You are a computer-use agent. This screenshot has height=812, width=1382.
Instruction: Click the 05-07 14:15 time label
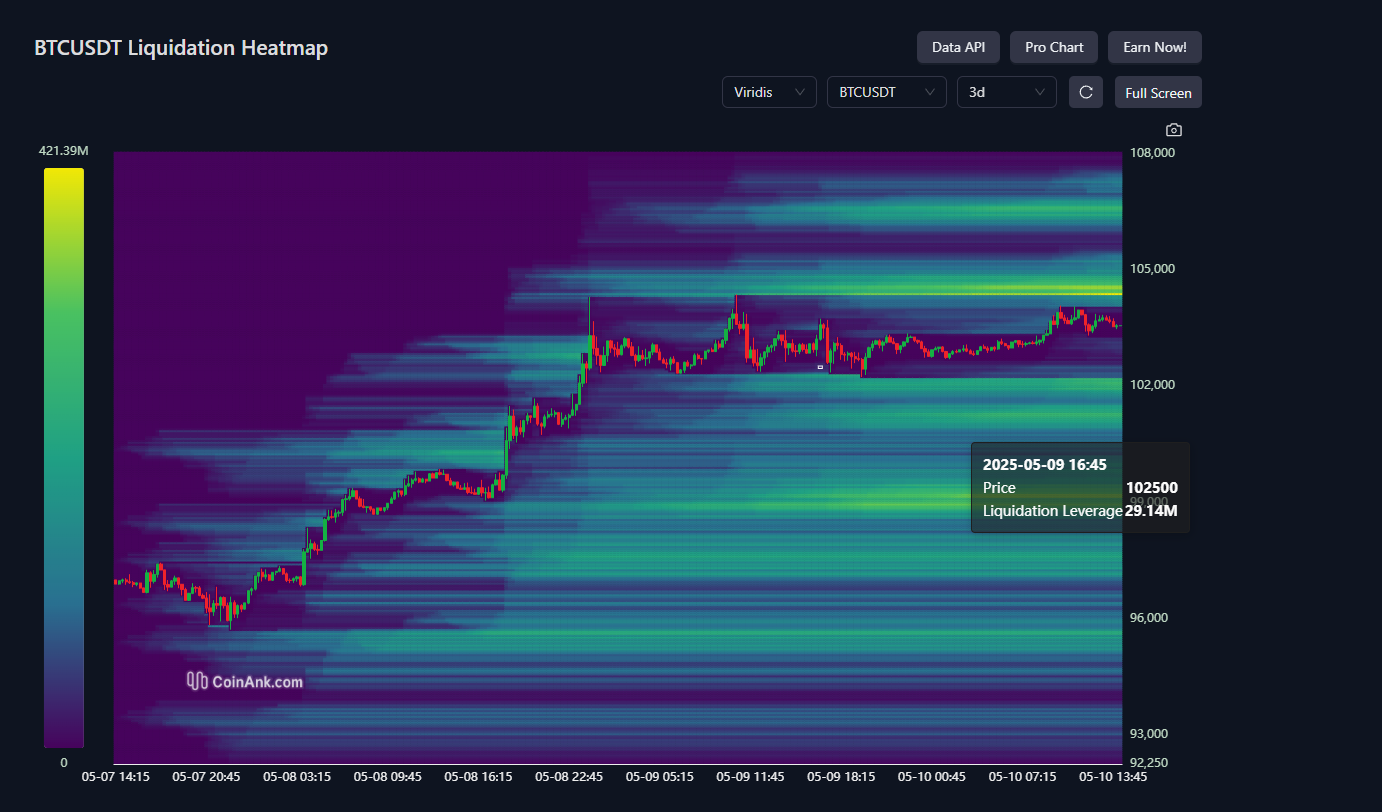point(116,776)
